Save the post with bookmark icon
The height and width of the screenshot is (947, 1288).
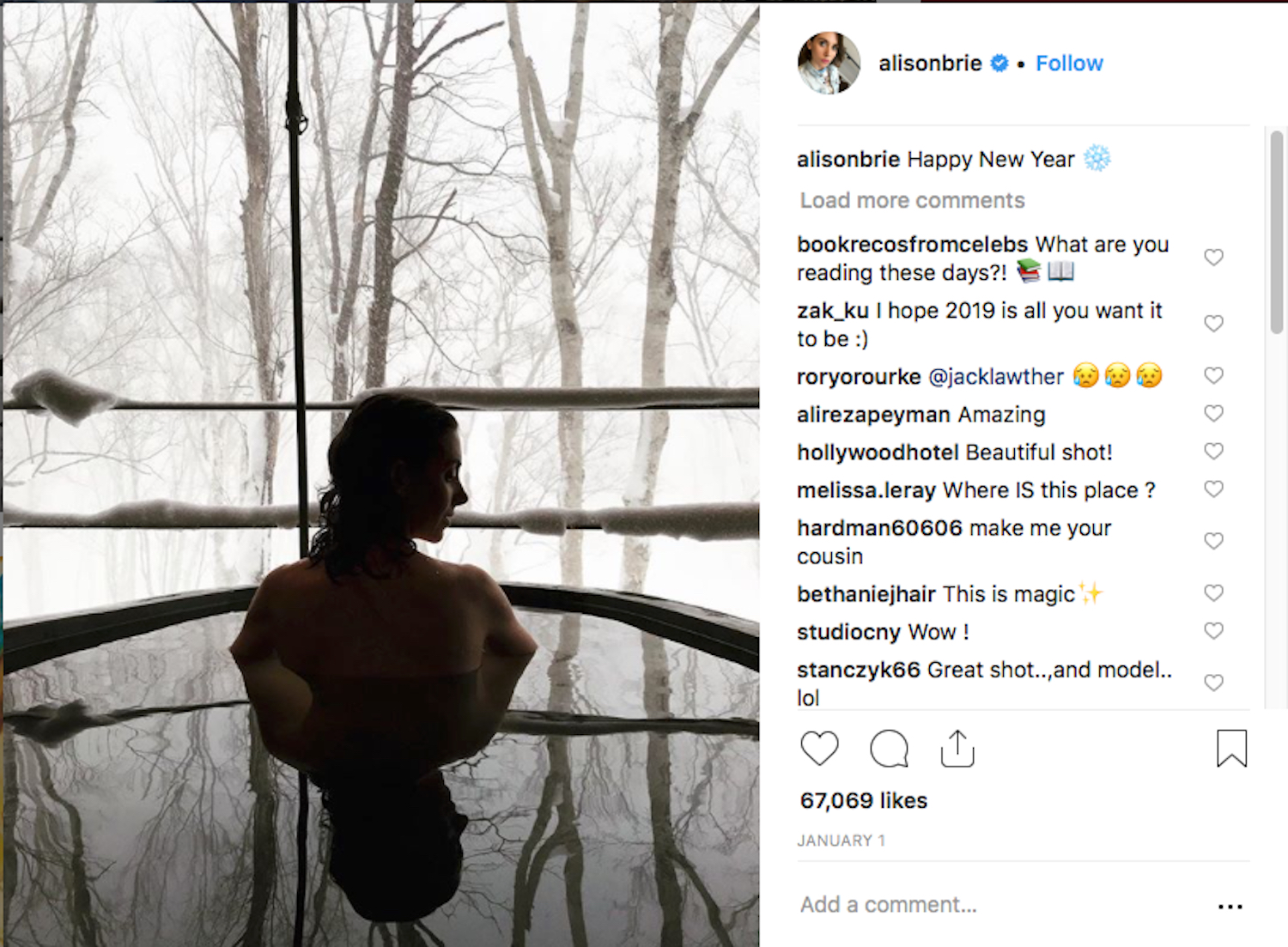(1231, 748)
